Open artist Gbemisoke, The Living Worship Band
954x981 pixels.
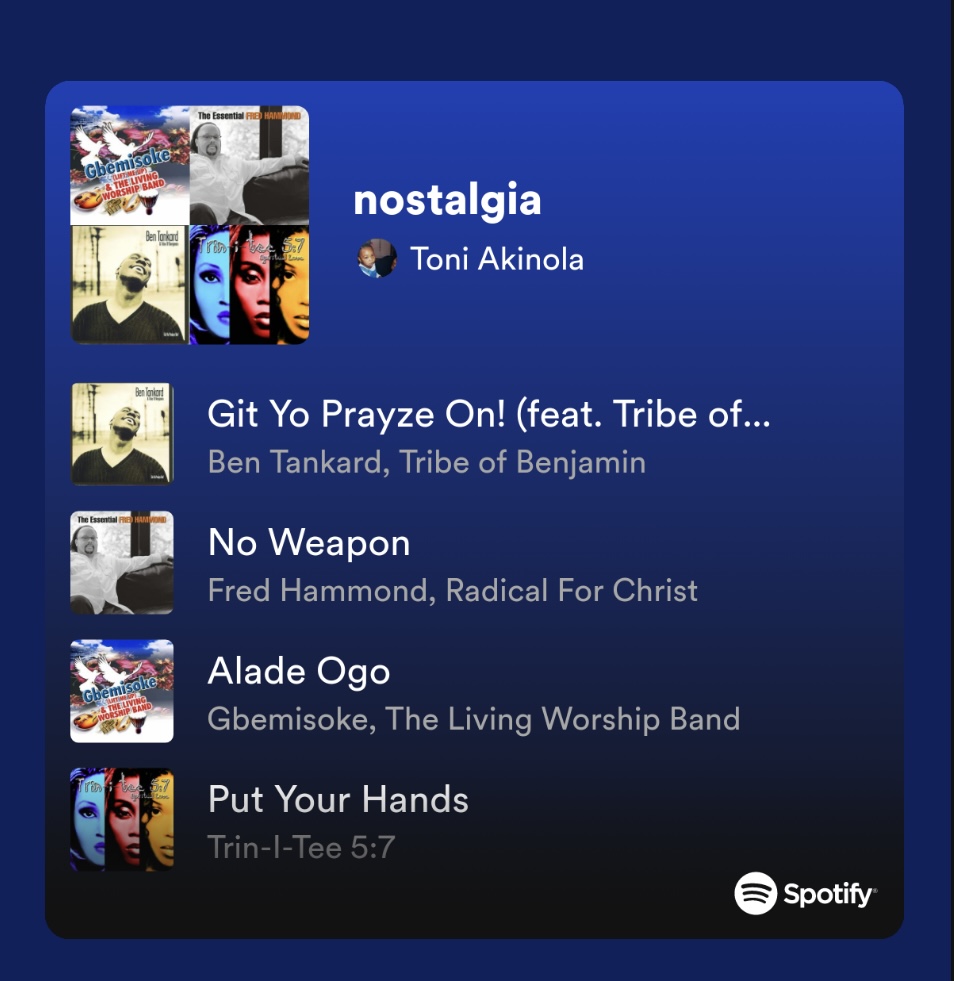tap(474, 719)
